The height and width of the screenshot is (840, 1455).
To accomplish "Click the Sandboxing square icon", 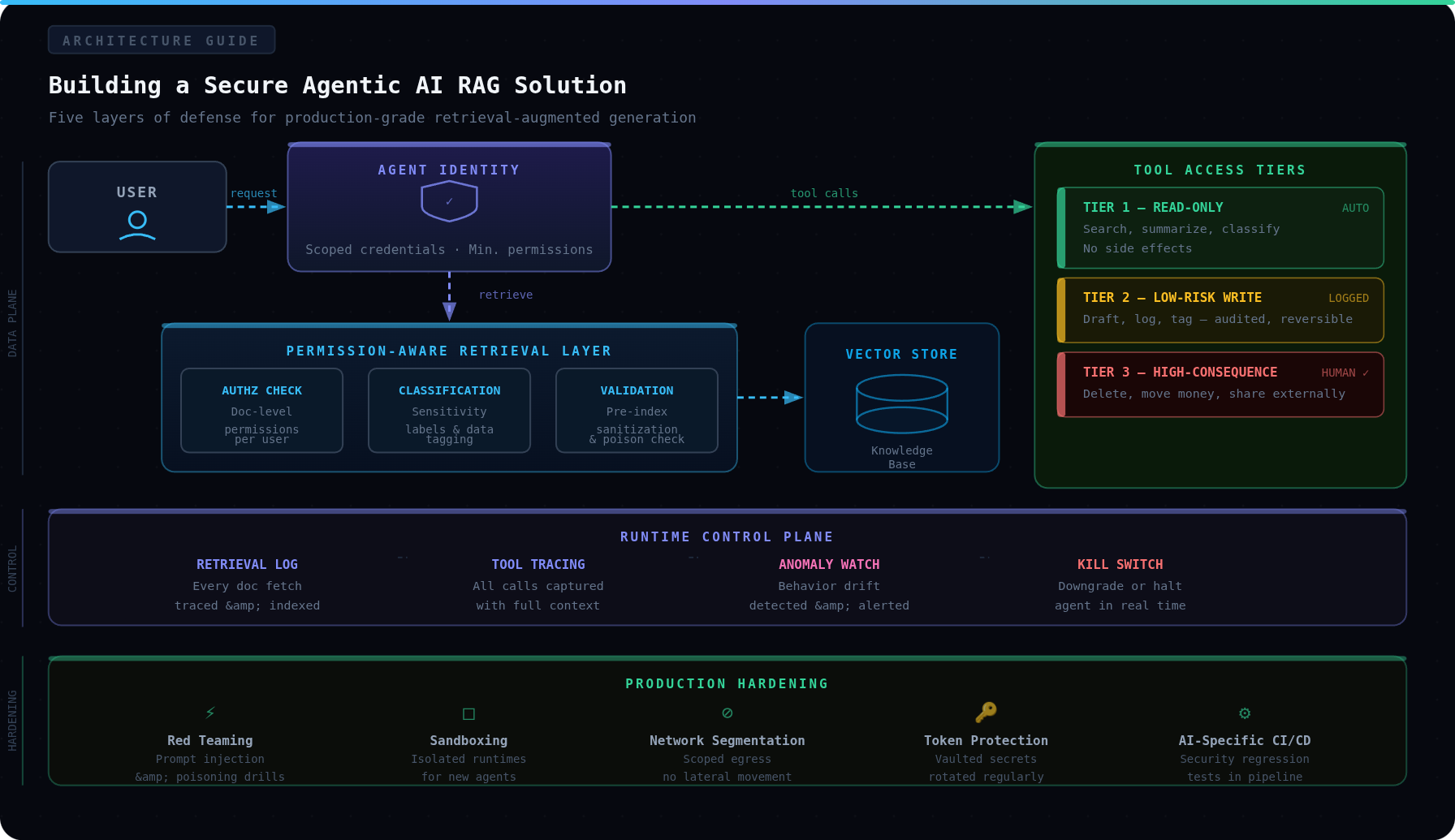I will [x=468, y=713].
